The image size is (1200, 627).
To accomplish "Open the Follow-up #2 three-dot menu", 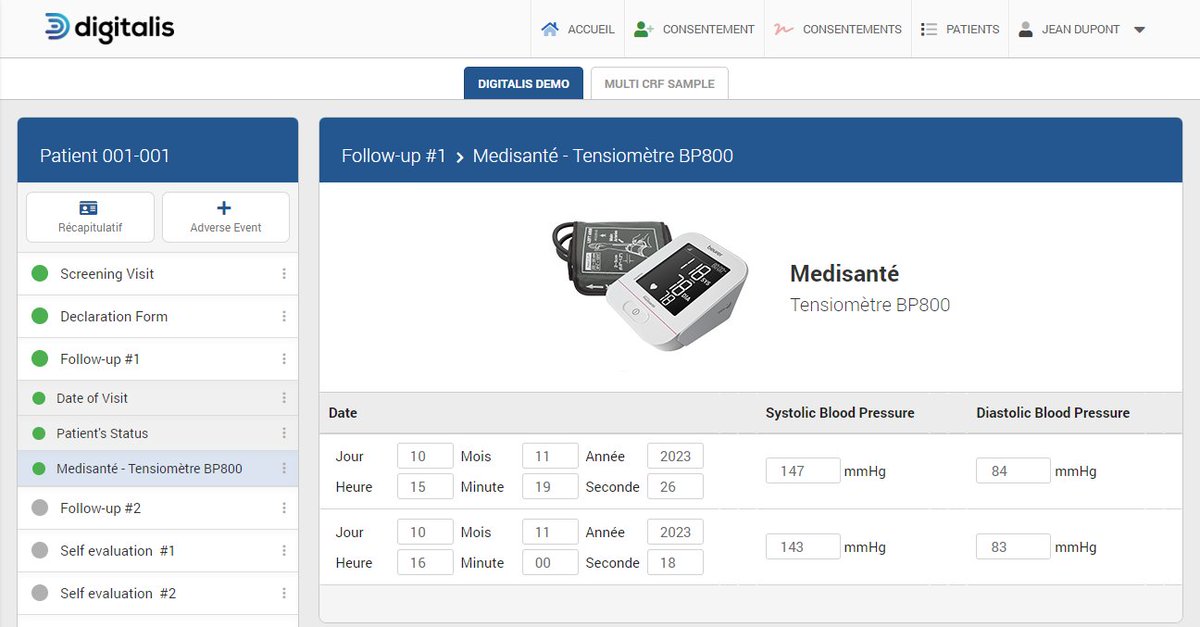I will (284, 508).
